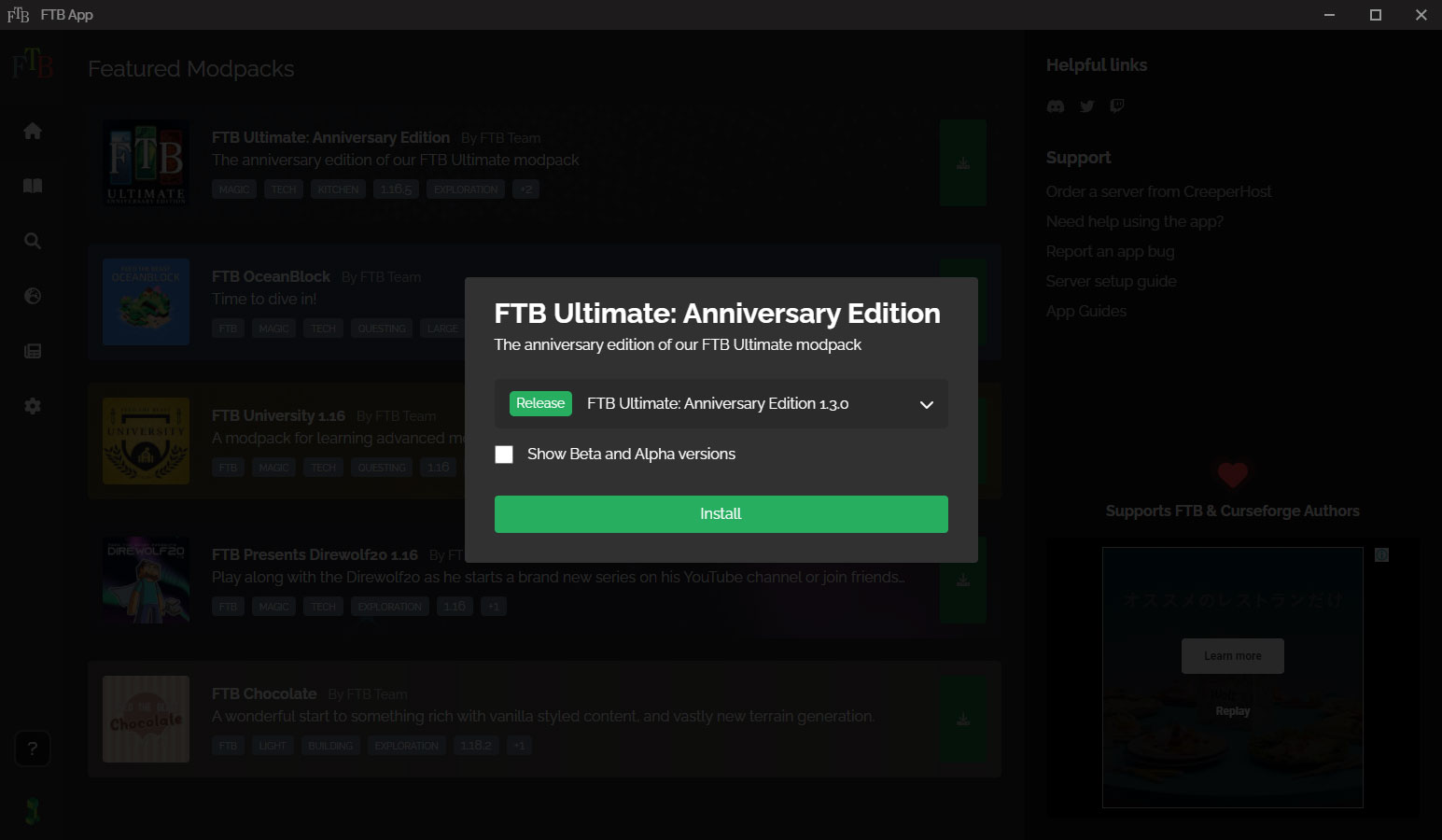Click EXPLORATION tag on FTB Ultimate card

[x=466, y=189]
